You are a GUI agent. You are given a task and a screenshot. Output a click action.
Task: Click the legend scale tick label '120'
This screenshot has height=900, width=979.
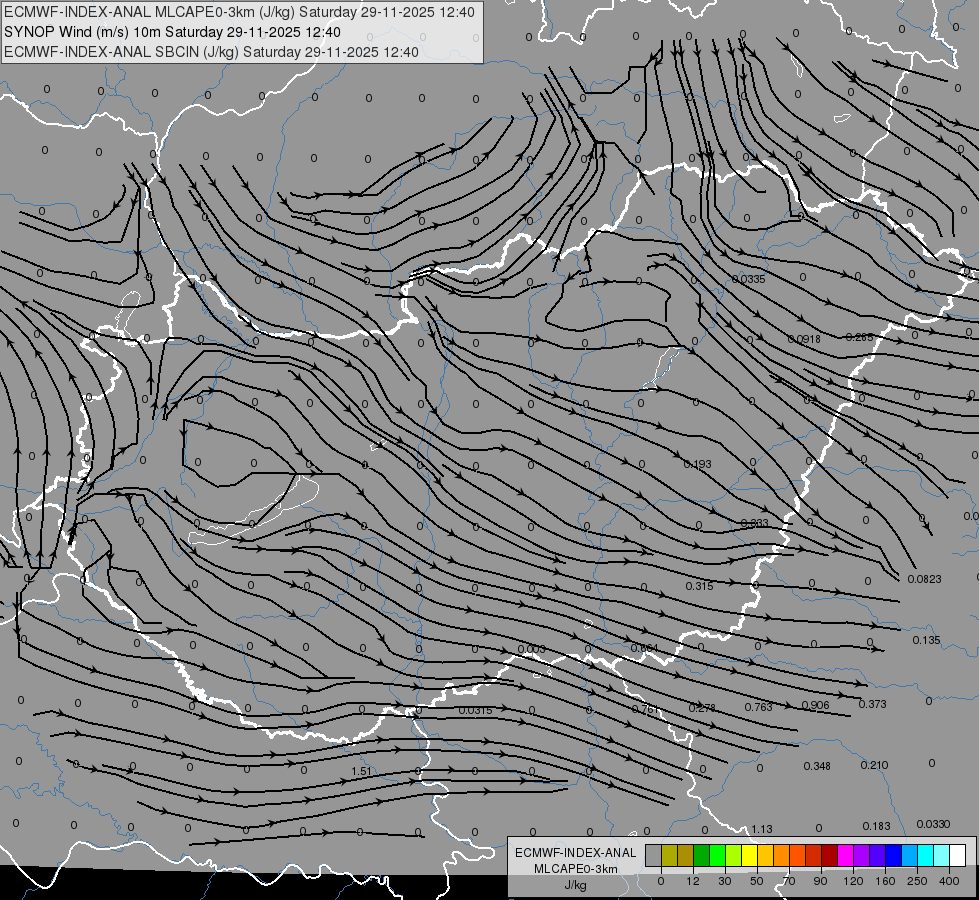tap(853, 881)
